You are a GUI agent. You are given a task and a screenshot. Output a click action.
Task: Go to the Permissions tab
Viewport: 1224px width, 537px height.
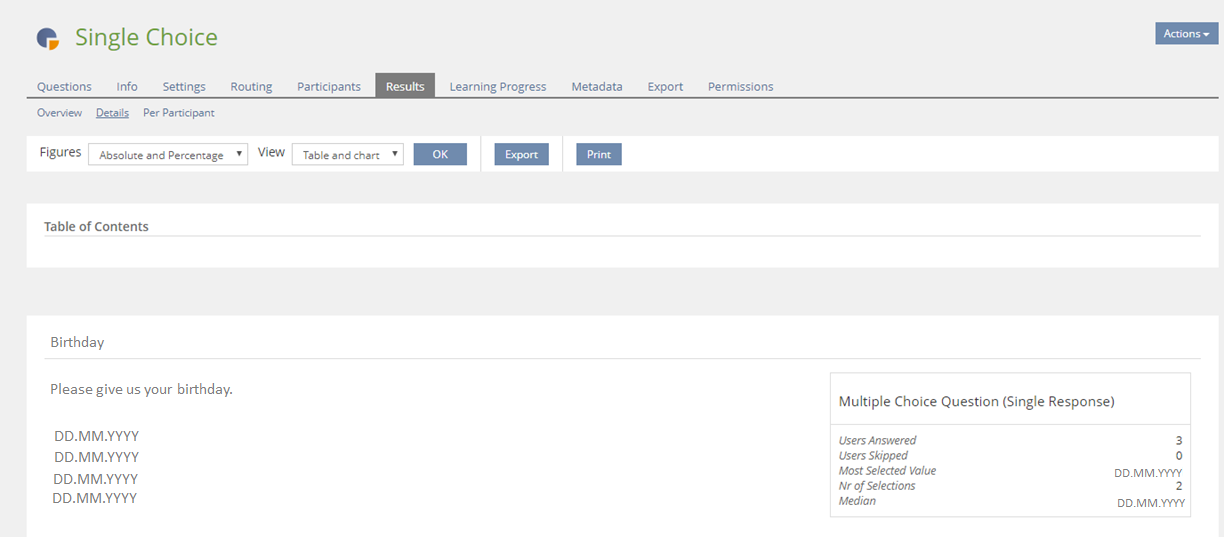tap(740, 87)
